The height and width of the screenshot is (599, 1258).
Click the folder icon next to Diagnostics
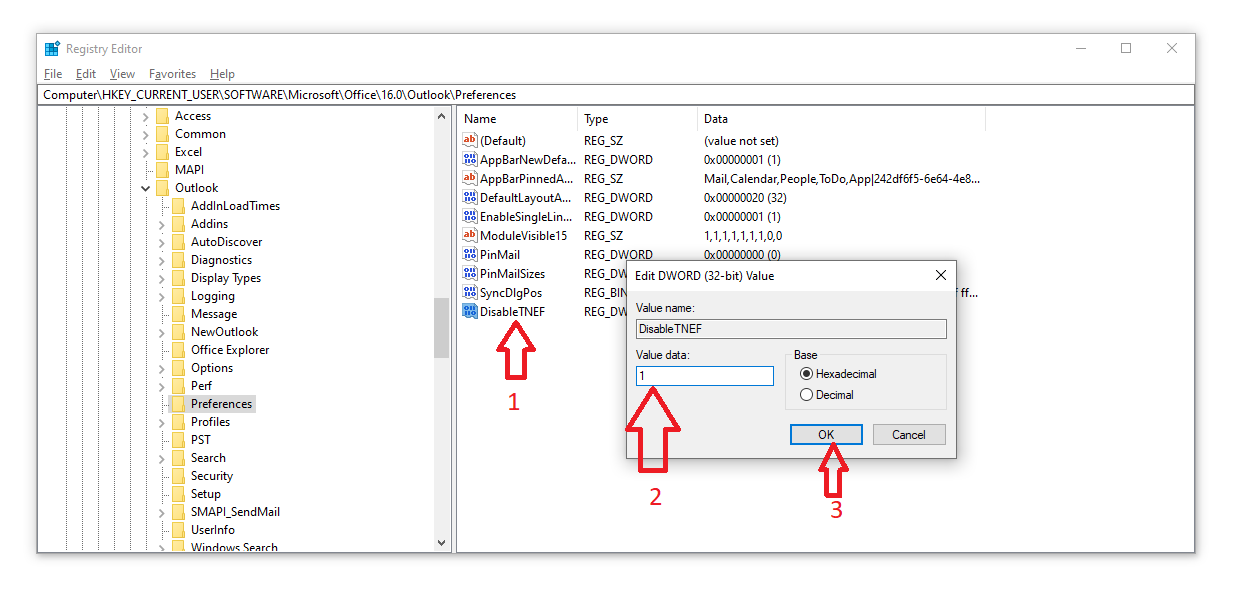179,260
